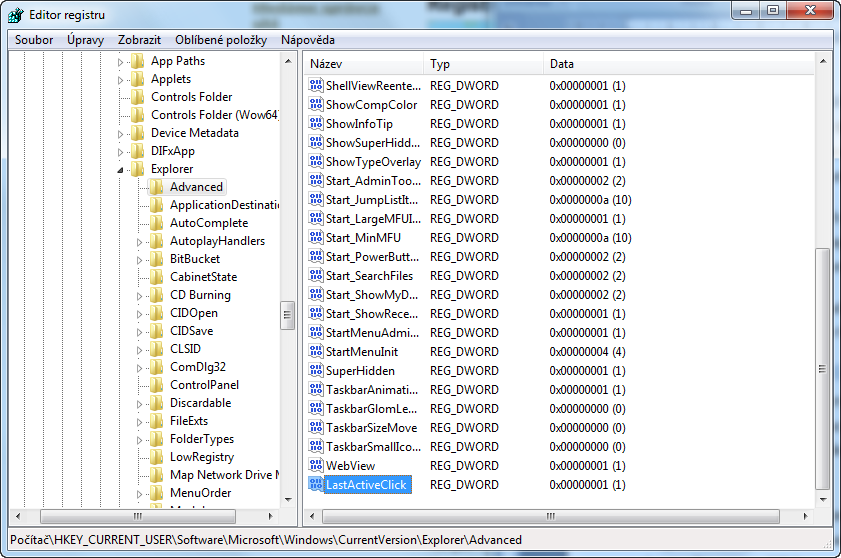Click the LastActiveClick DWORD value icon
Viewport: 841px width, 558px height.
[316, 484]
